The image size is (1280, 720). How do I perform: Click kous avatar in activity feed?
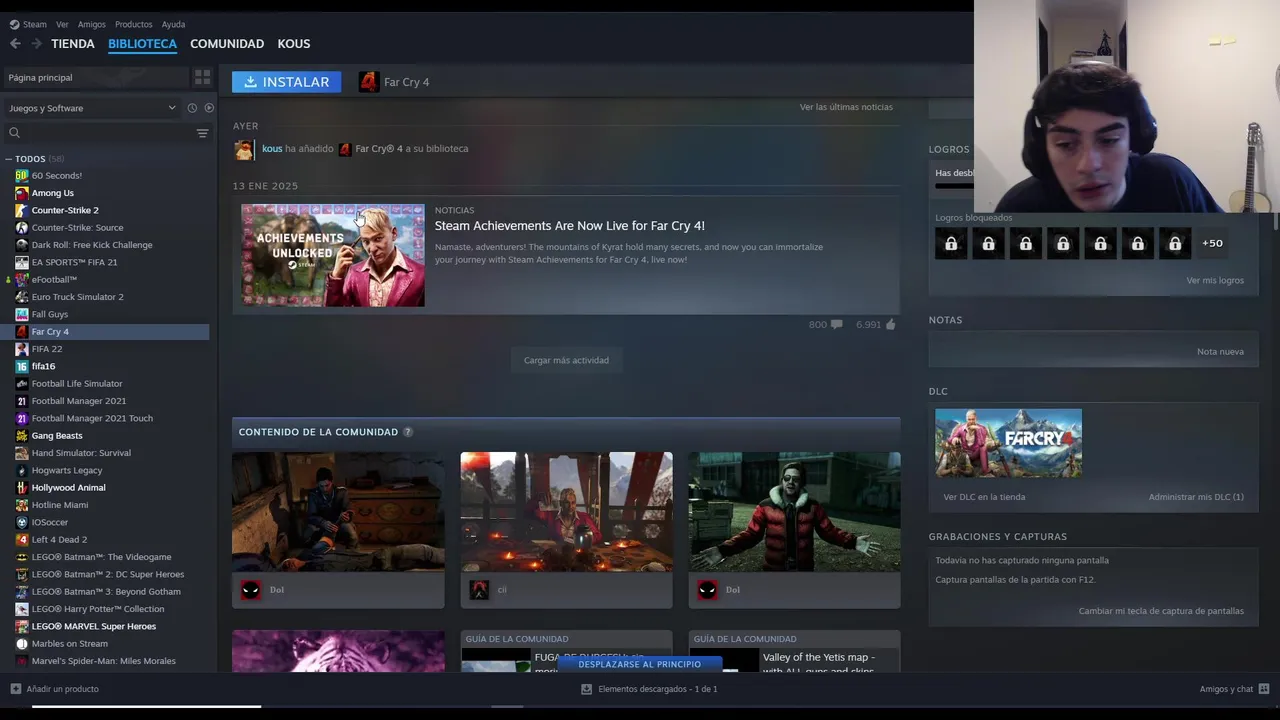pyautogui.click(x=244, y=149)
